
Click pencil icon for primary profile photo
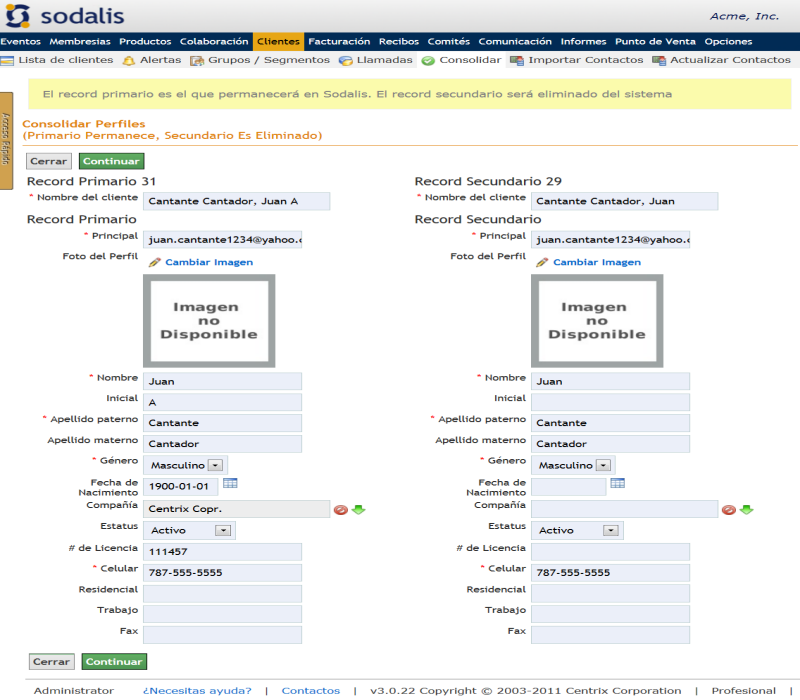click(154, 262)
